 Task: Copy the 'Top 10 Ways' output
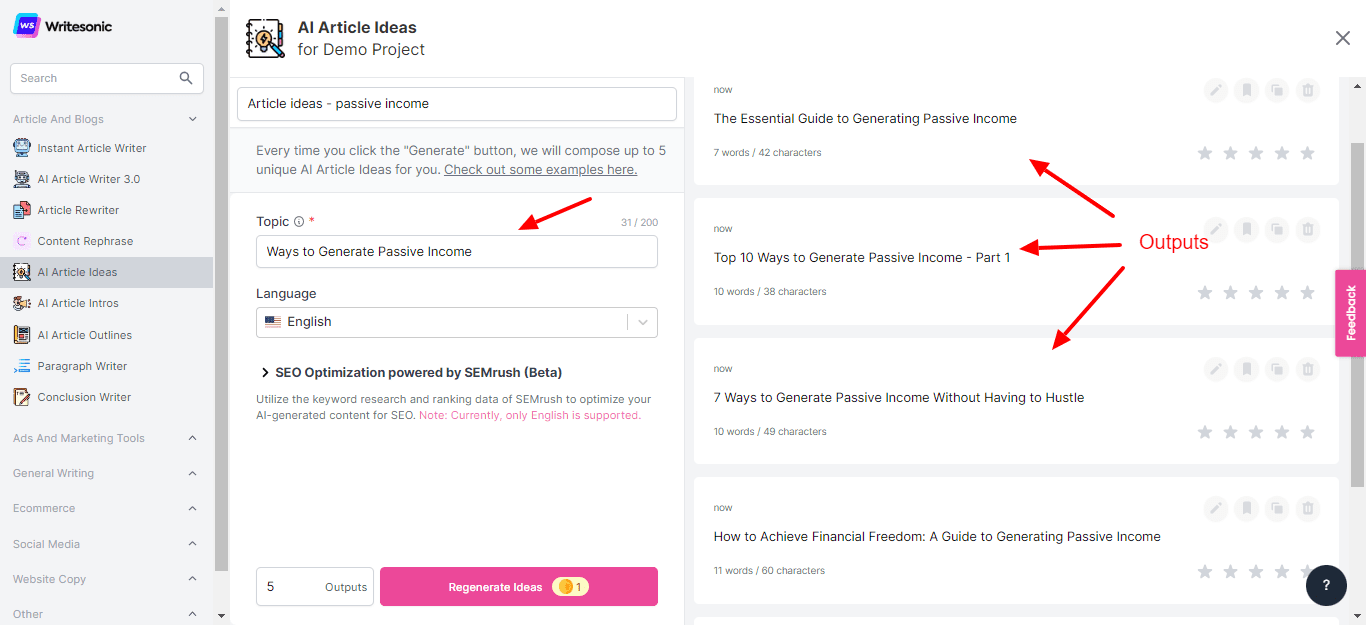click(1276, 230)
